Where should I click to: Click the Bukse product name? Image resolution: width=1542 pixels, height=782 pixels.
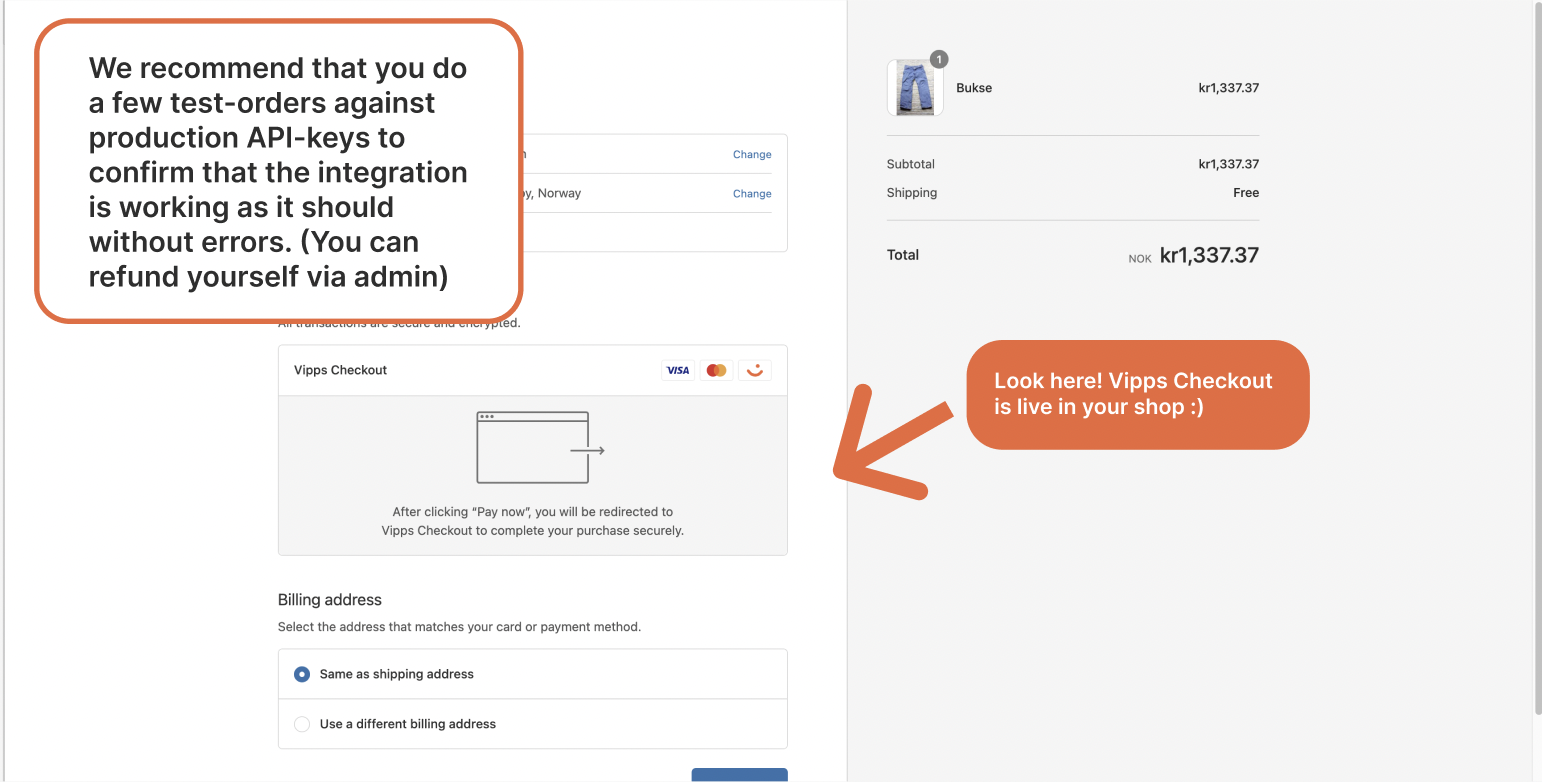coord(974,88)
